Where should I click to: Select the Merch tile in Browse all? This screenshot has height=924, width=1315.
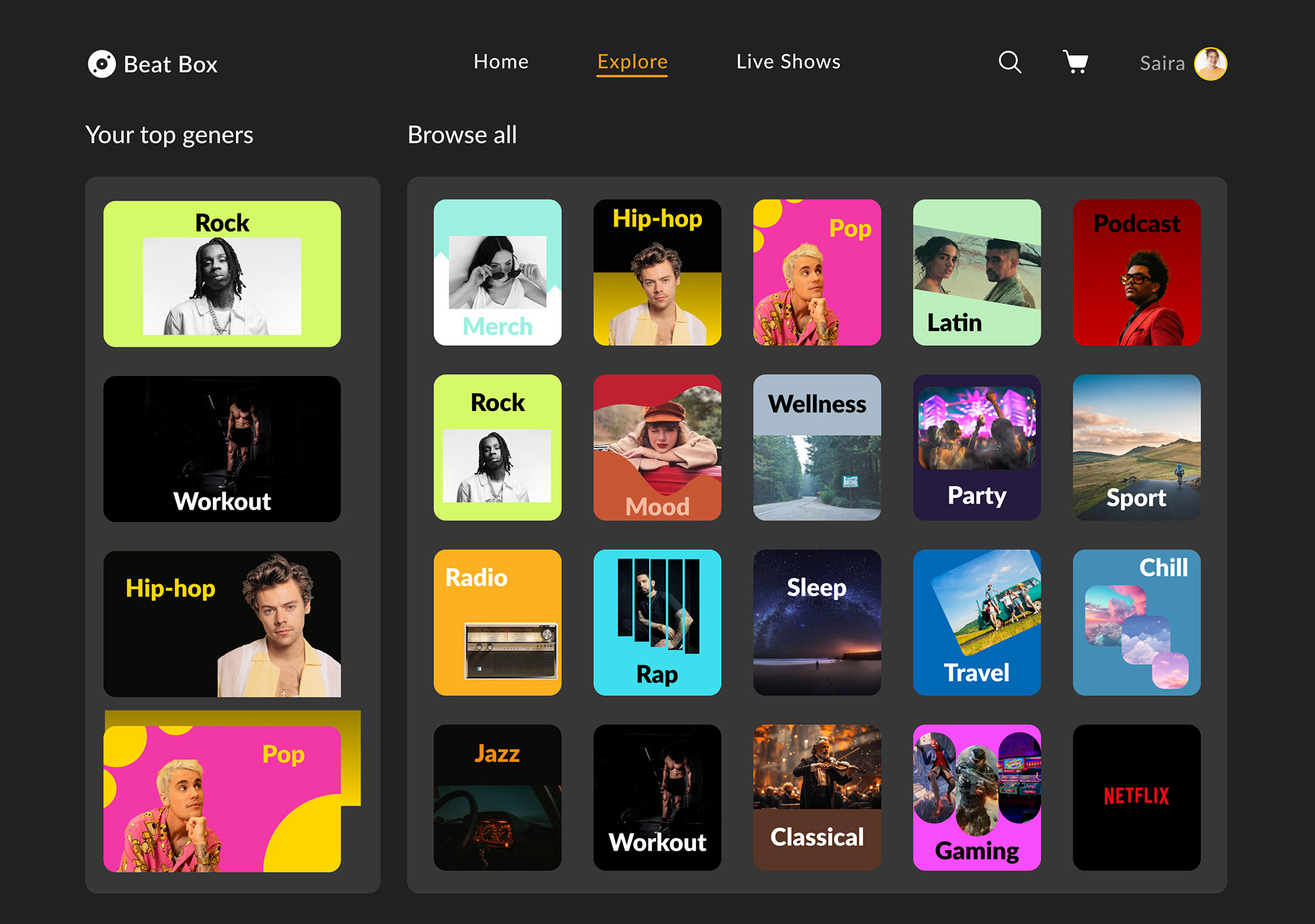(x=497, y=273)
